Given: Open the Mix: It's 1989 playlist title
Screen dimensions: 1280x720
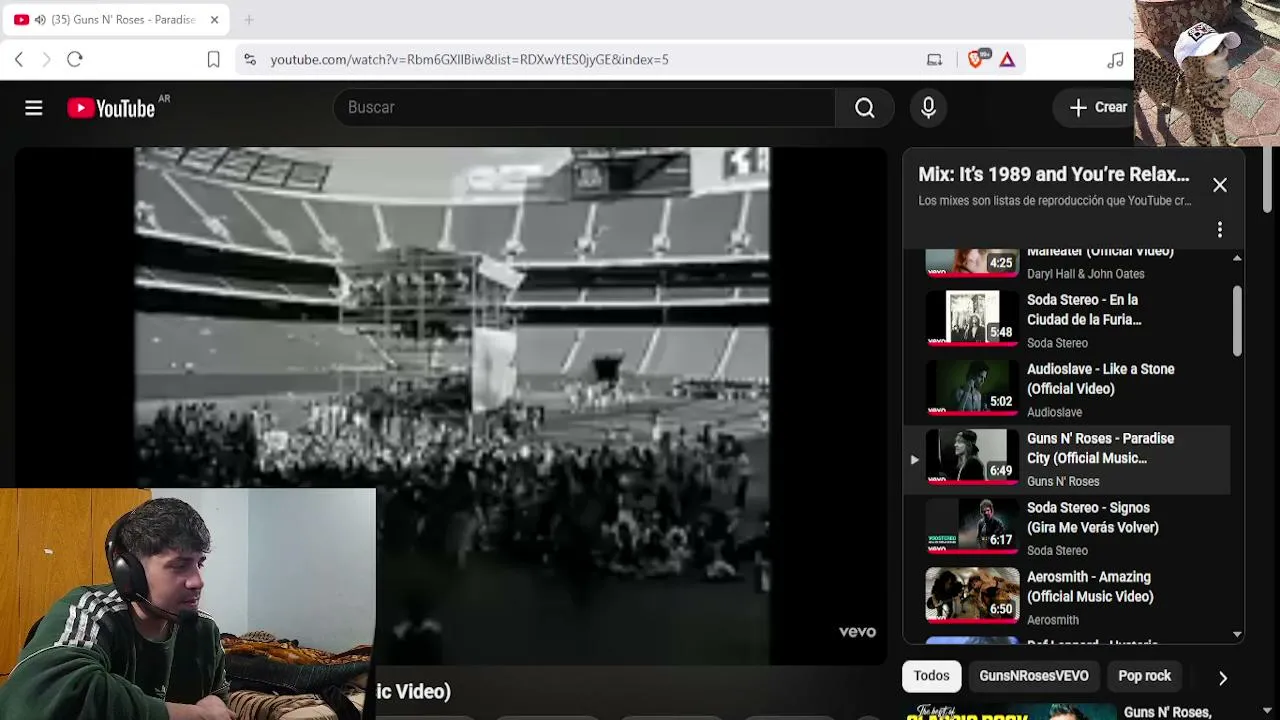Looking at the screenshot, I should [1054, 174].
